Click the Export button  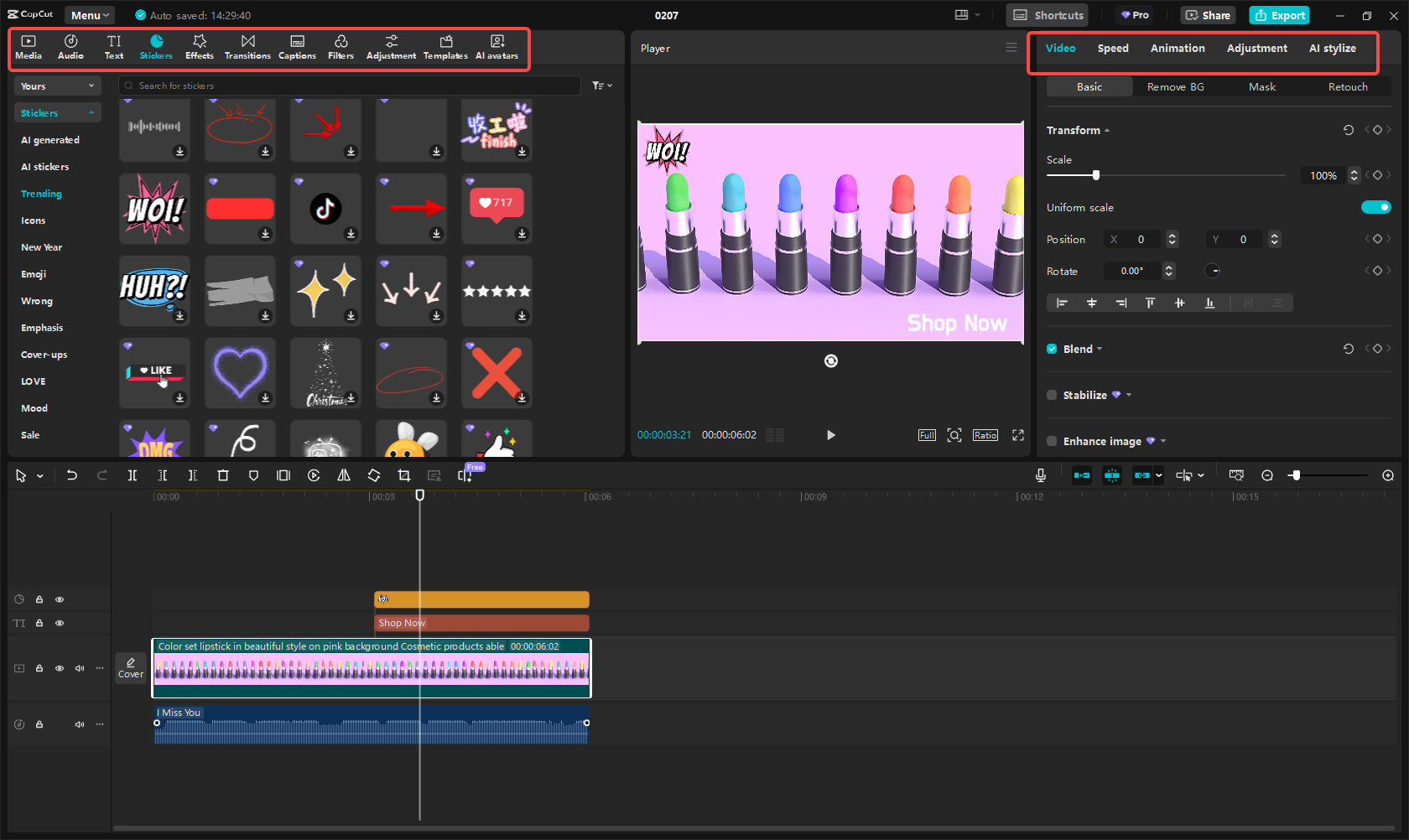[1279, 15]
